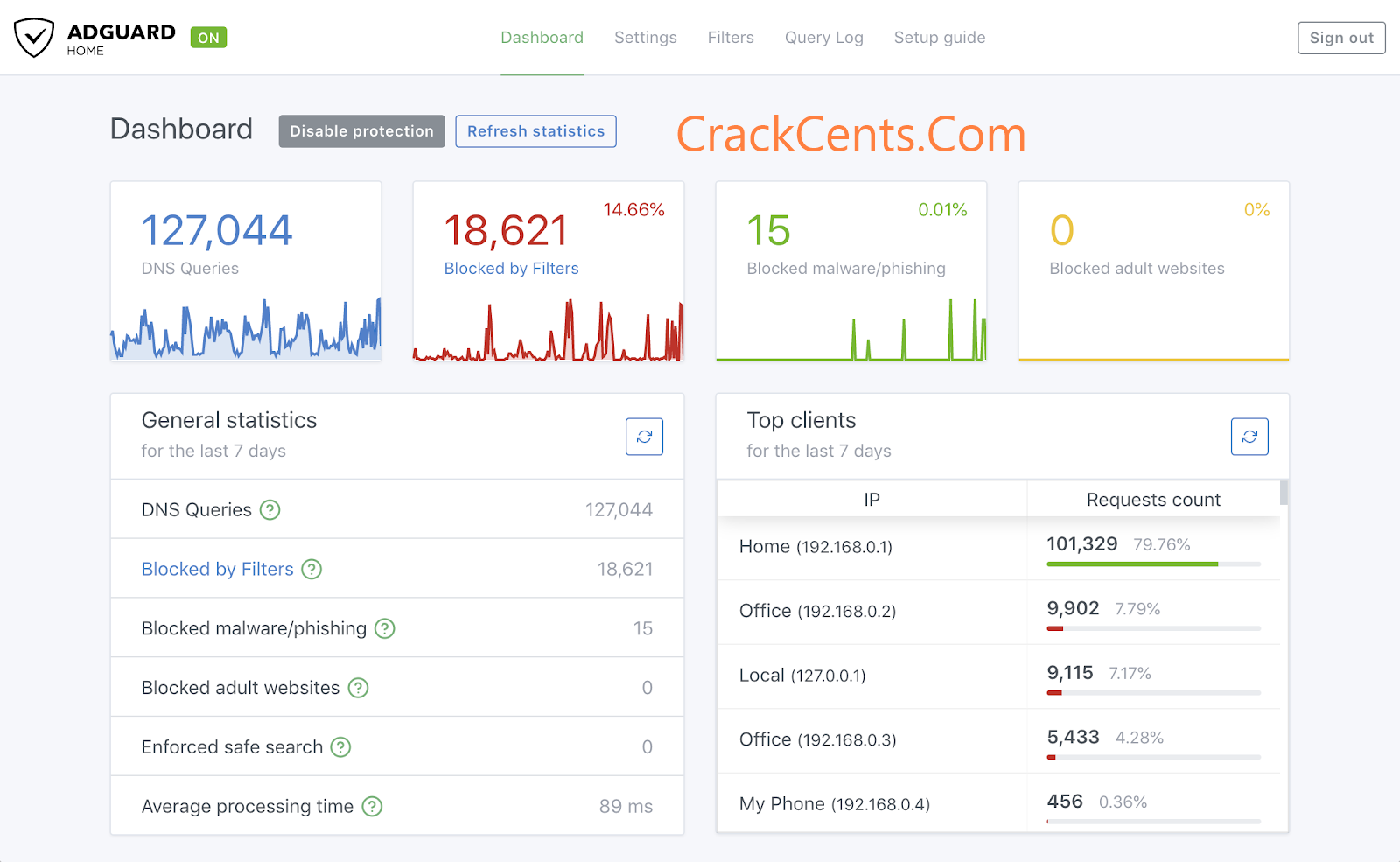Click the Local 127.0.0.1 request progress bar
1400x862 pixels.
point(1154,693)
